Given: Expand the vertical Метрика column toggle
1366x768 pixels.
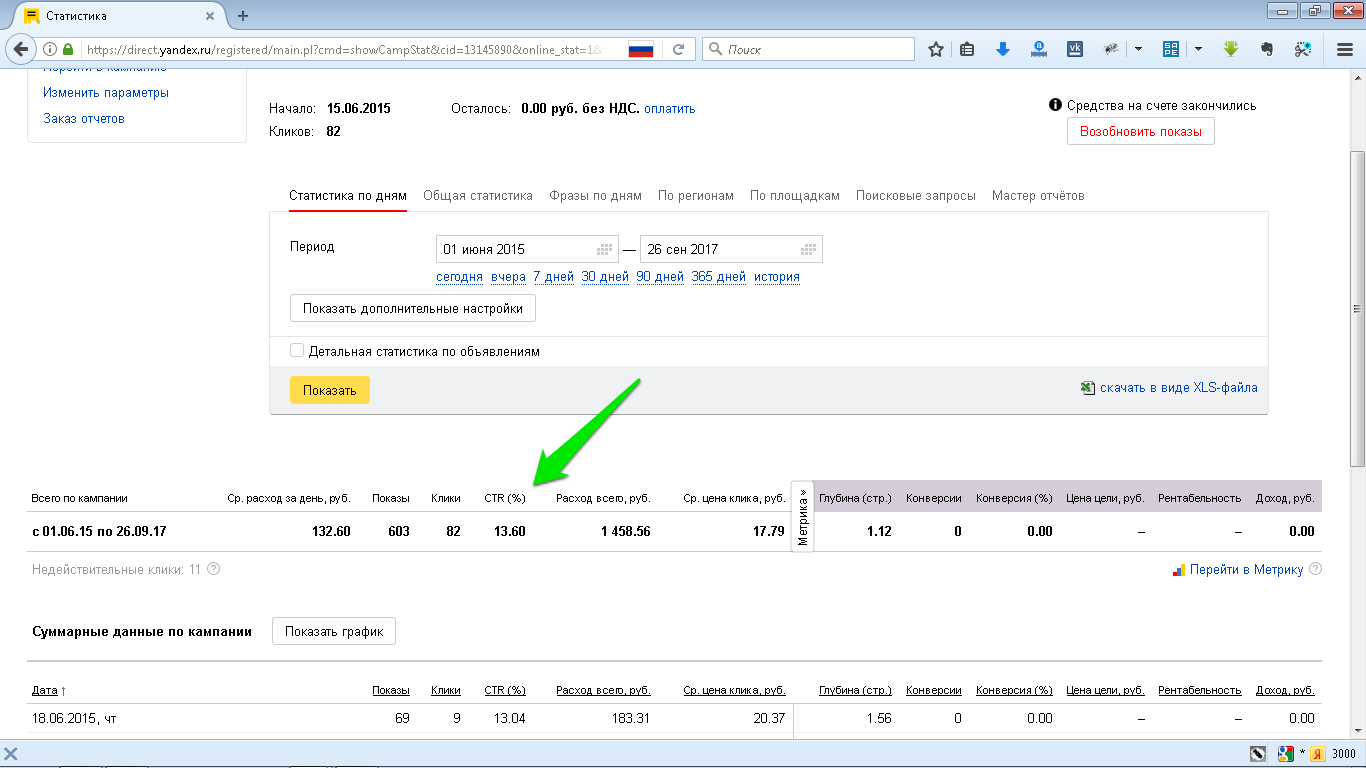Looking at the screenshot, I should point(803,516).
